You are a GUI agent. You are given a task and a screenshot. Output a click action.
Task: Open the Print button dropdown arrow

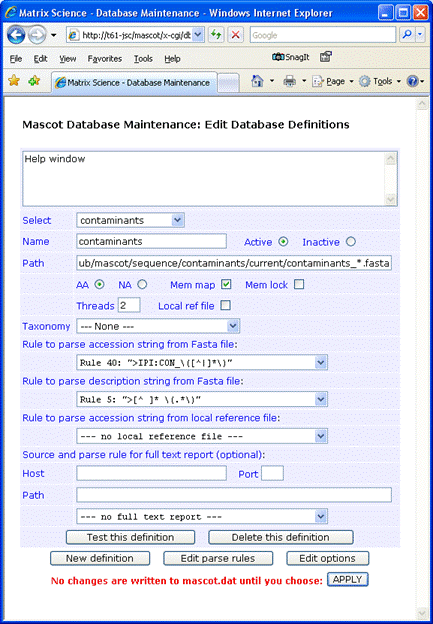point(304,81)
